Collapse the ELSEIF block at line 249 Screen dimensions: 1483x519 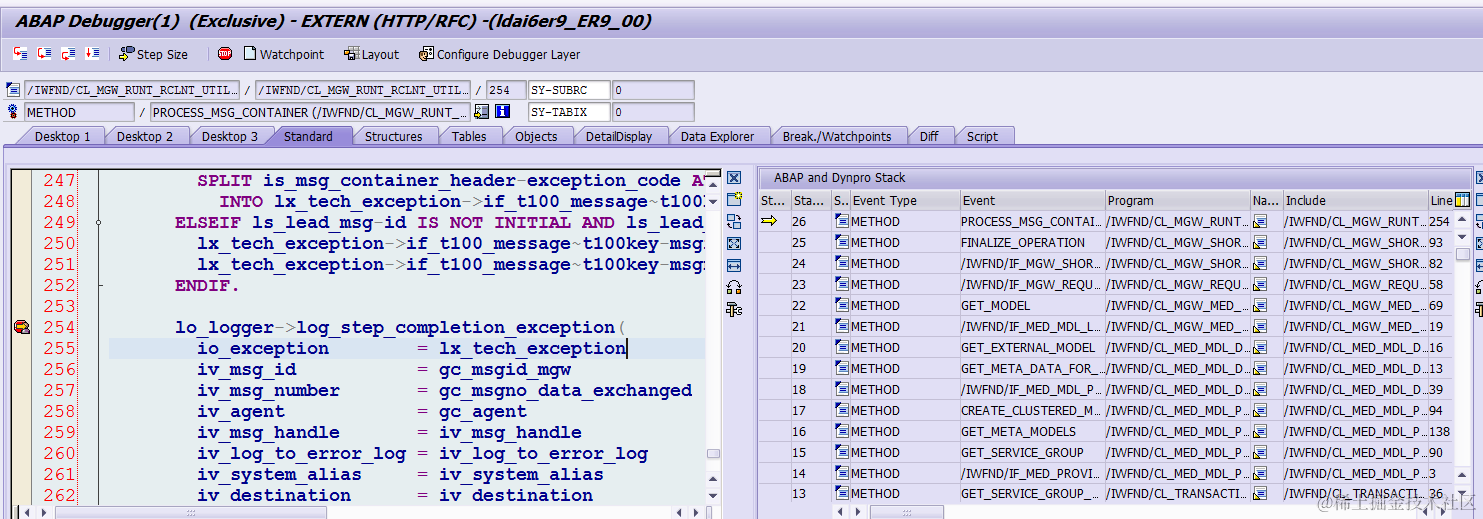tap(98, 222)
